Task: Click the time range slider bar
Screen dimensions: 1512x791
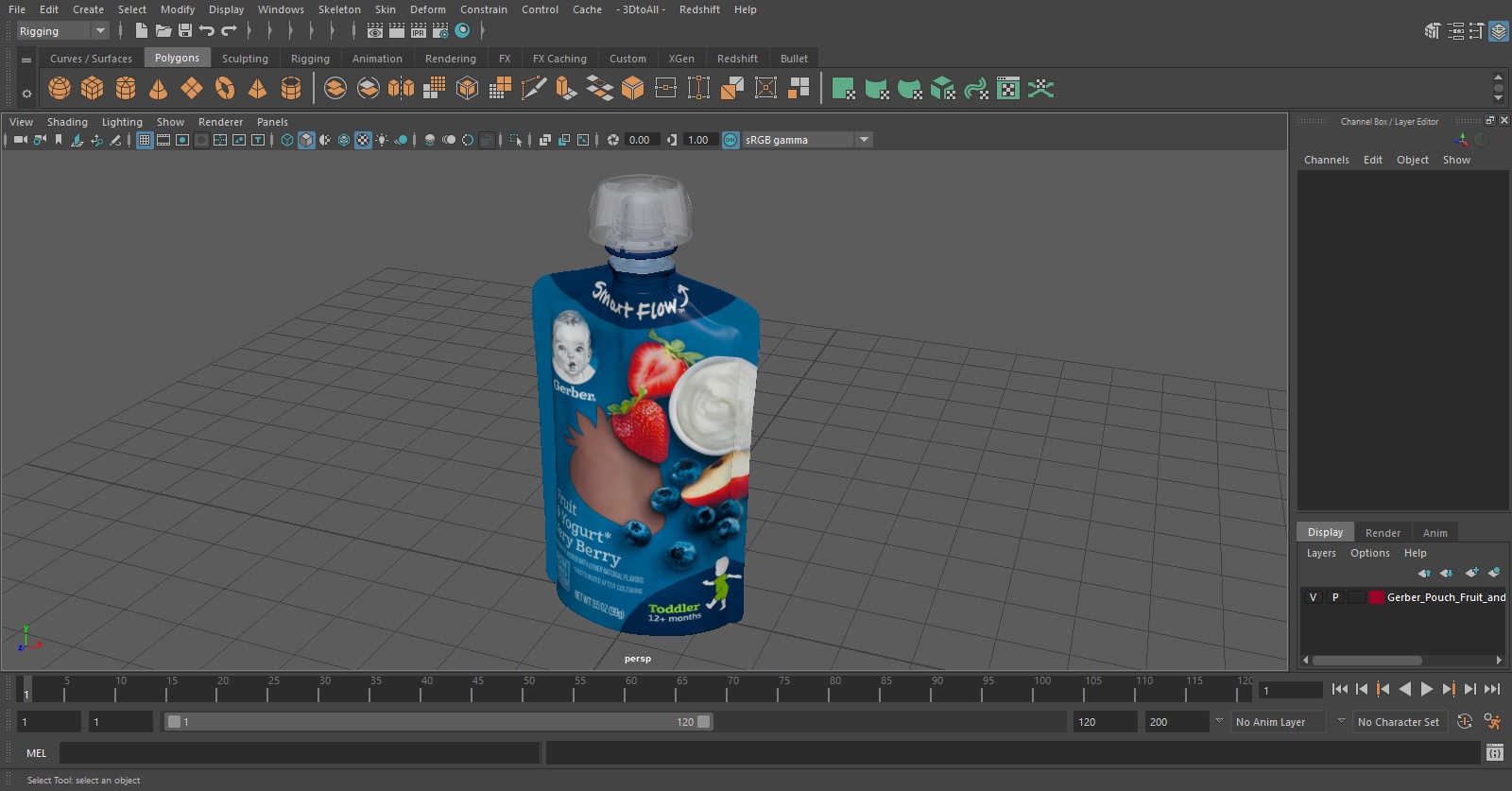Action: [439, 722]
